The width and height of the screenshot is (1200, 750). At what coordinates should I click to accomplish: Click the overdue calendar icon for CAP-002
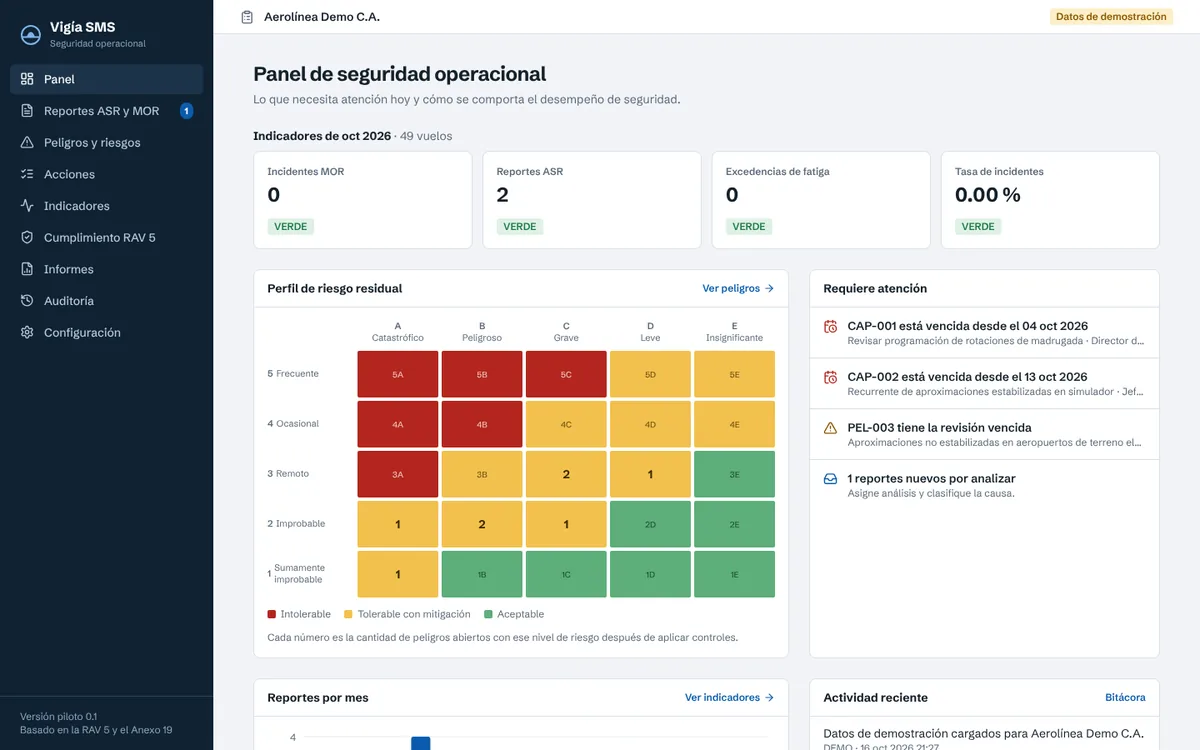[x=830, y=377]
